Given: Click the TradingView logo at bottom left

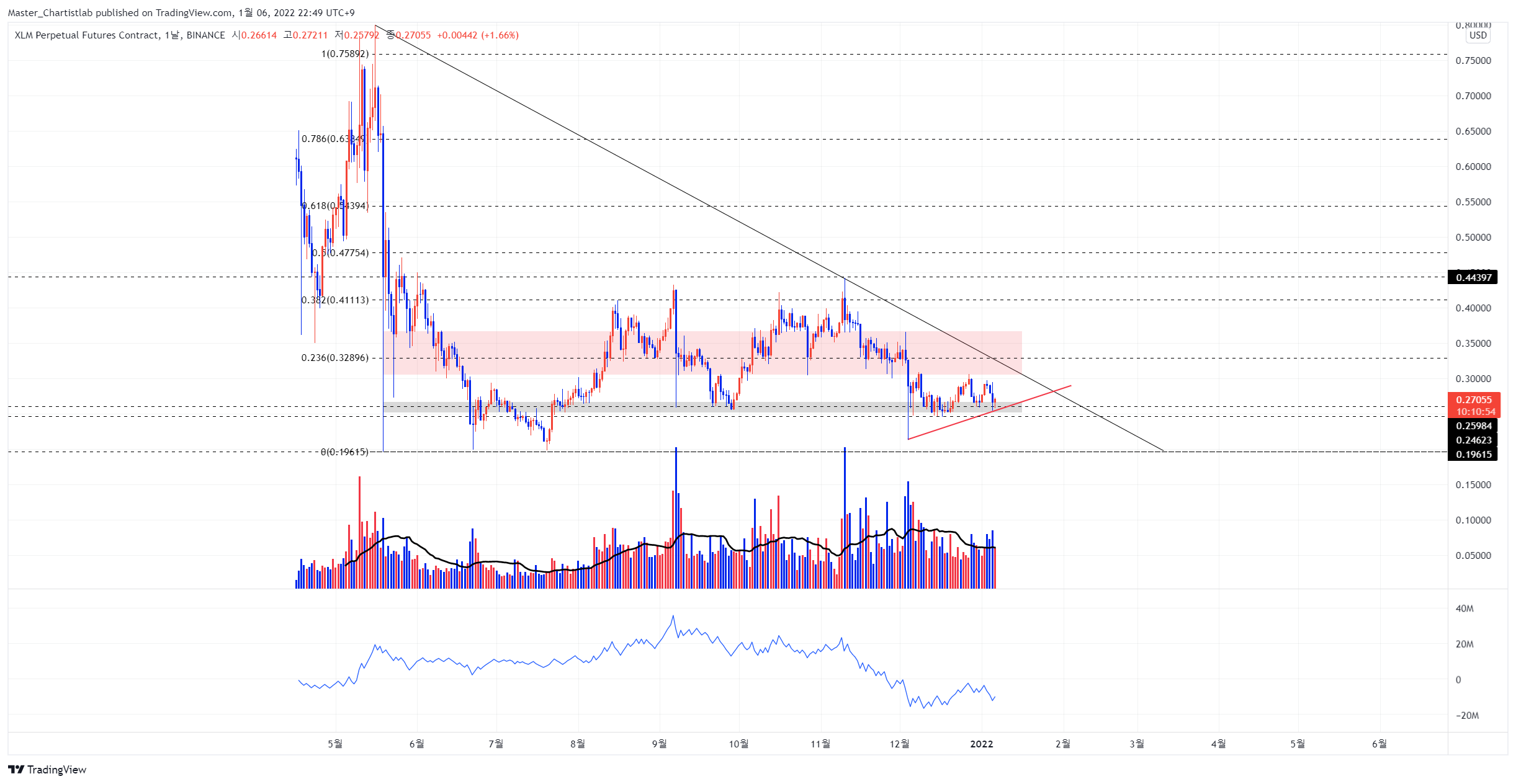Looking at the screenshot, I should [47, 769].
